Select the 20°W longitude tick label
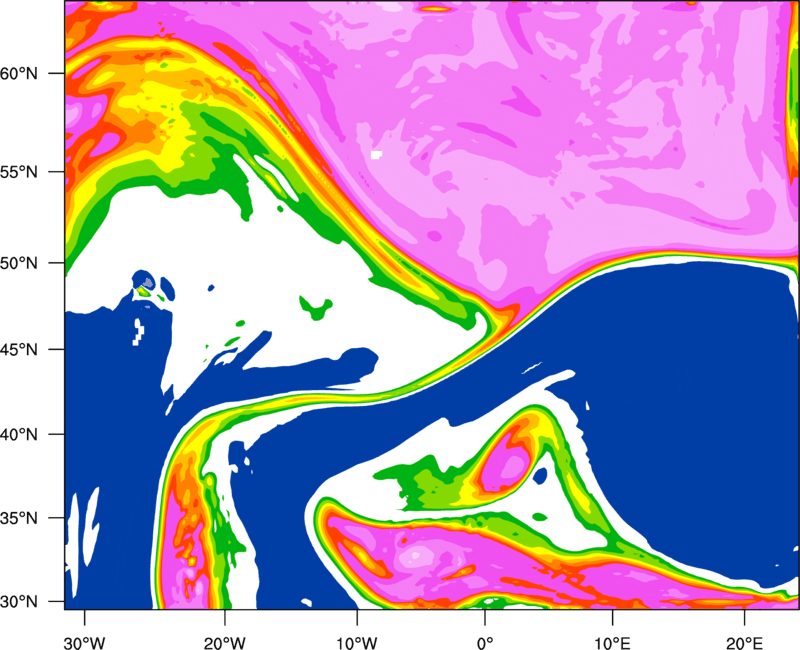Screen dimensions: 800x650 224,643
